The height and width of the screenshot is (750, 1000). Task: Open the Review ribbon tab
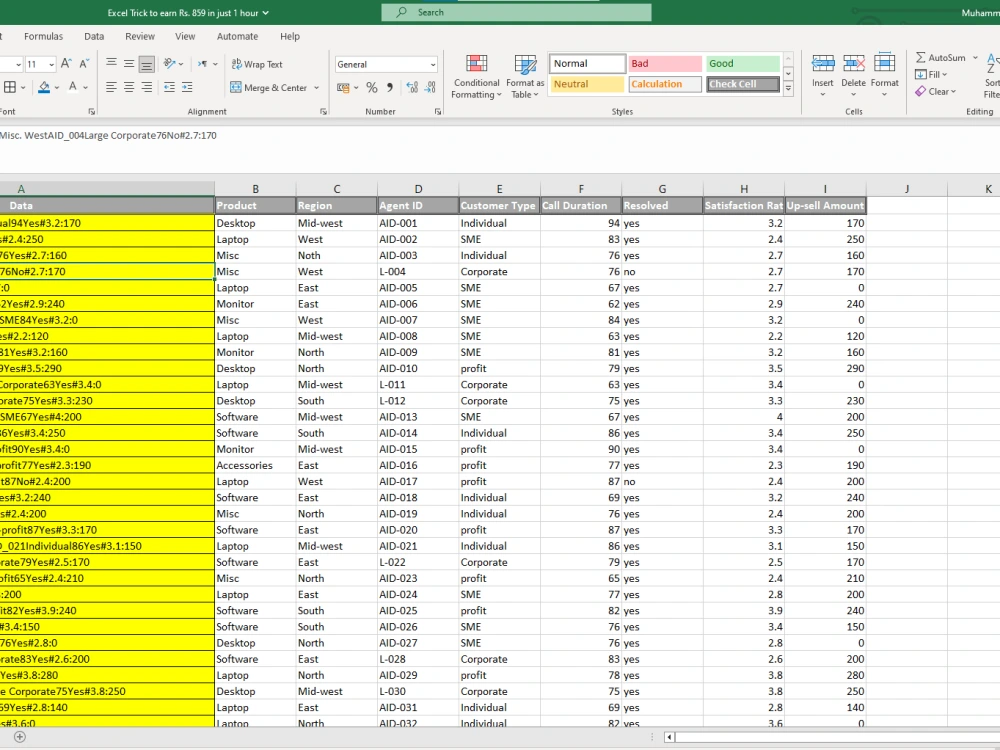[x=138, y=36]
